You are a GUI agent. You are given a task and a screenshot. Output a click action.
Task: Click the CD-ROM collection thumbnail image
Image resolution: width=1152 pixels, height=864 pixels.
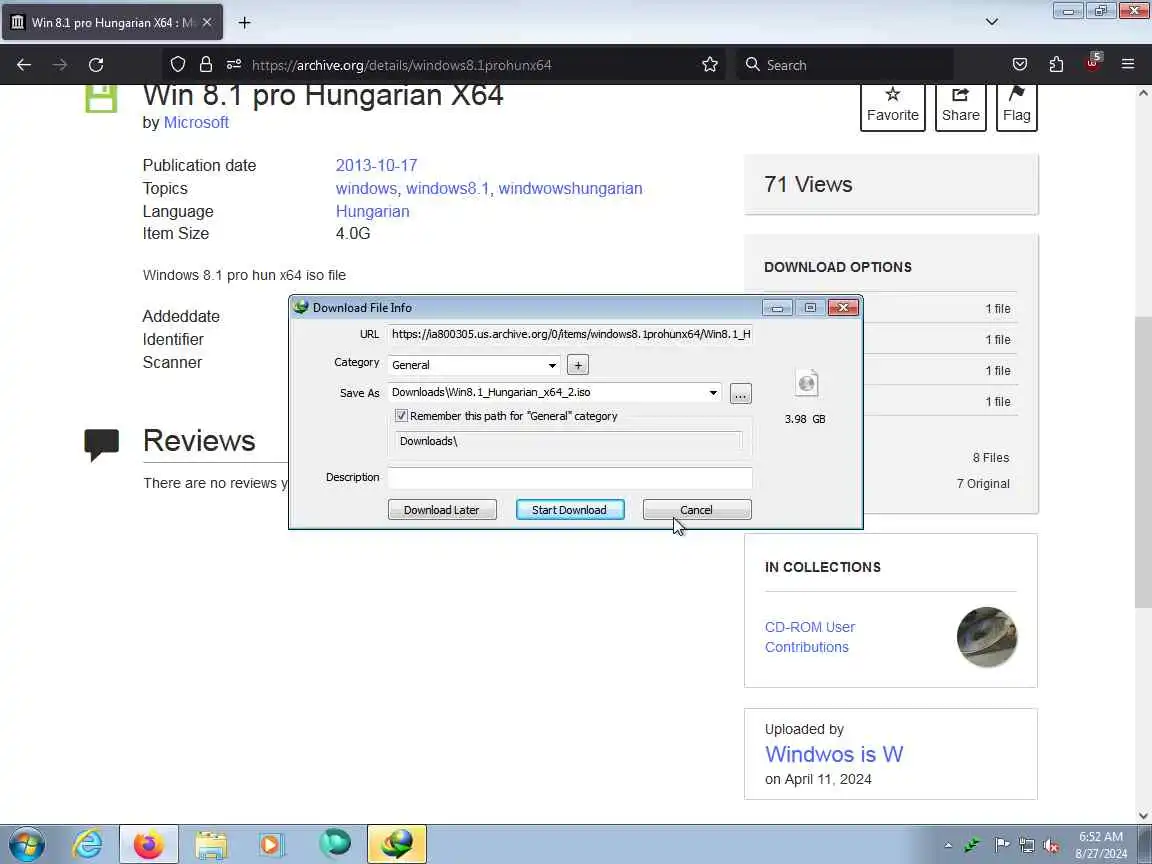click(x=987, y=637)
